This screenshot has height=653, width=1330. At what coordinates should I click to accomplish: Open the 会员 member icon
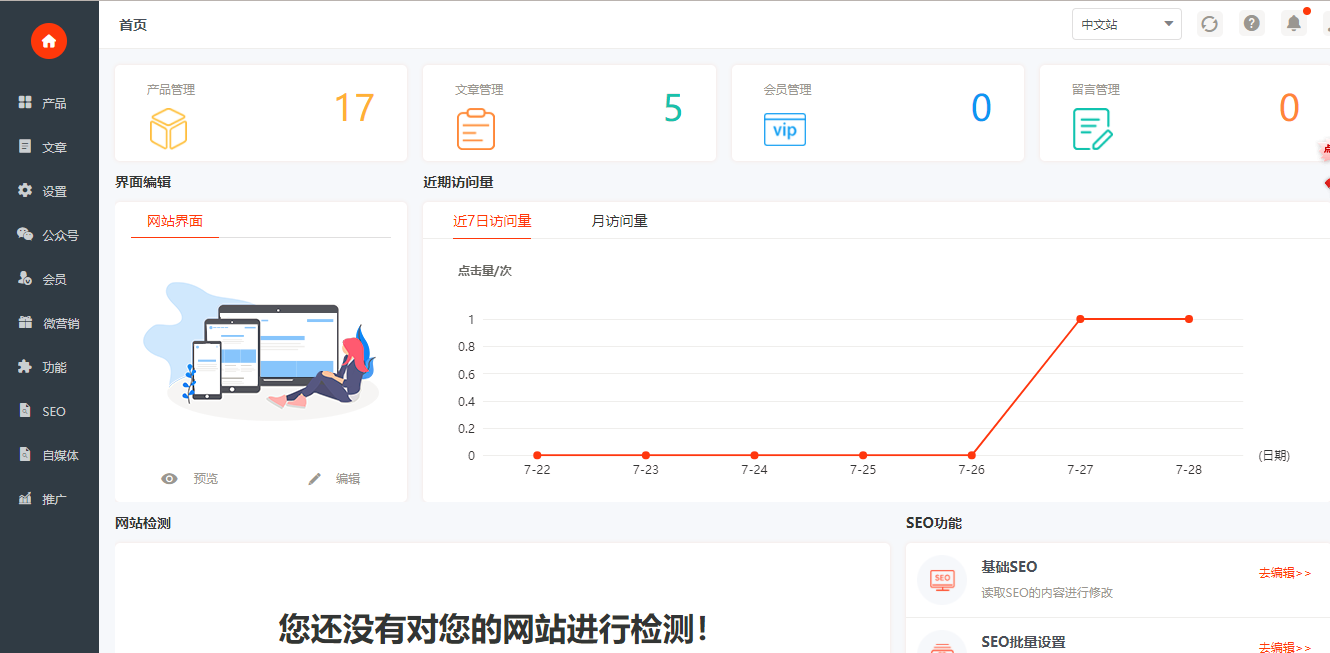click(25, 278)
